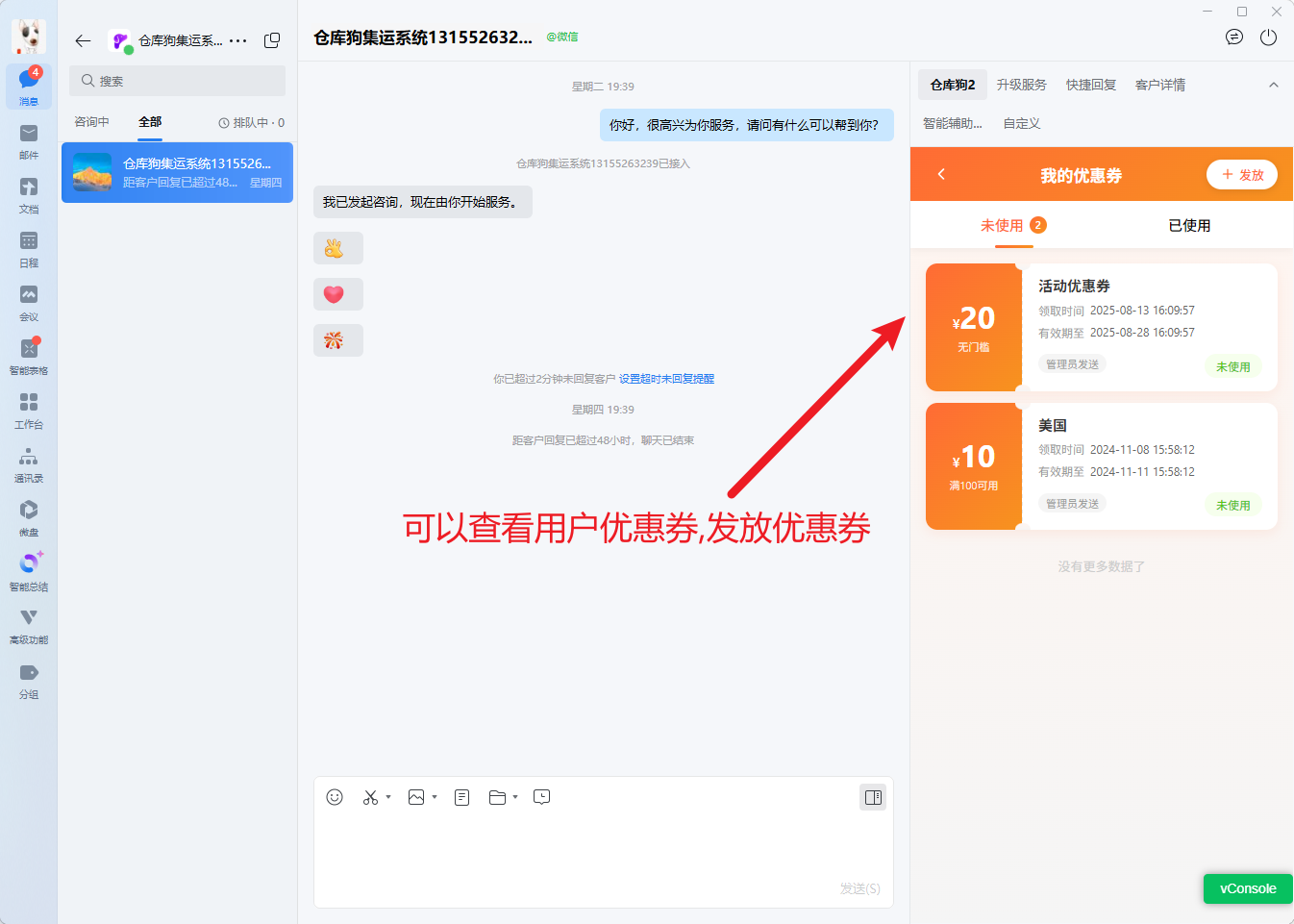Click the firecracker emoji message
1294x924 pixels.
338,340
